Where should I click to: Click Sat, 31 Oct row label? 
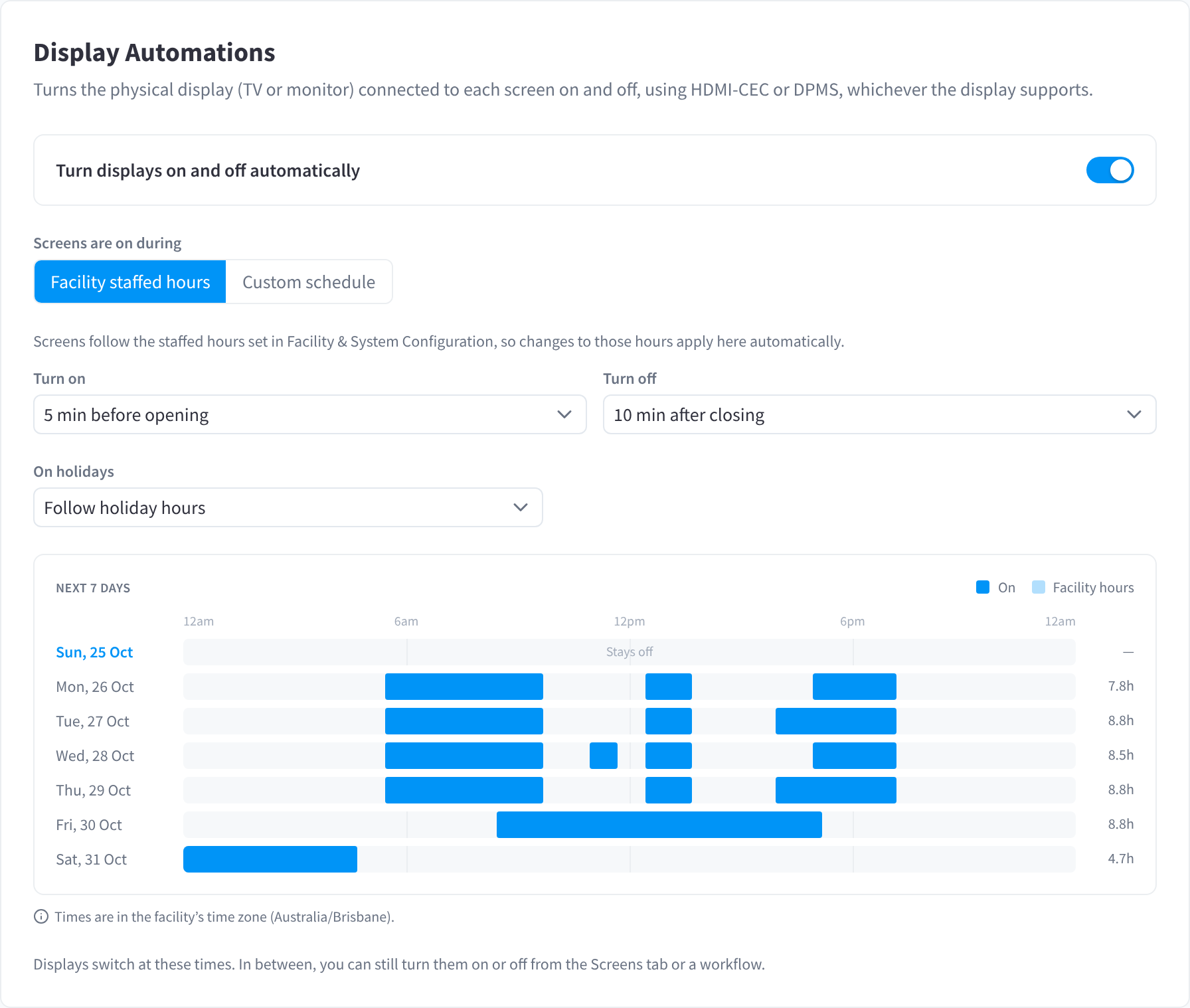tap(91, 859)
